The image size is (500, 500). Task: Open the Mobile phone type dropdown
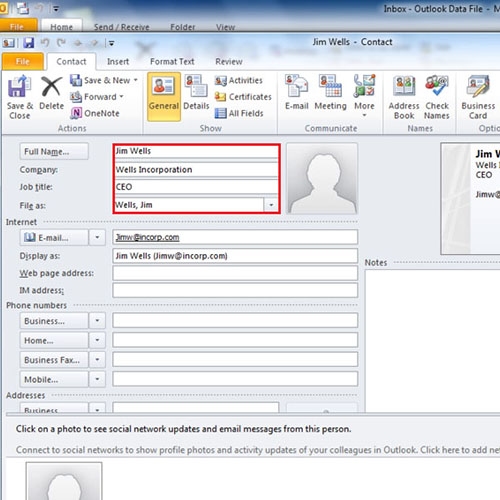point(97,379)
